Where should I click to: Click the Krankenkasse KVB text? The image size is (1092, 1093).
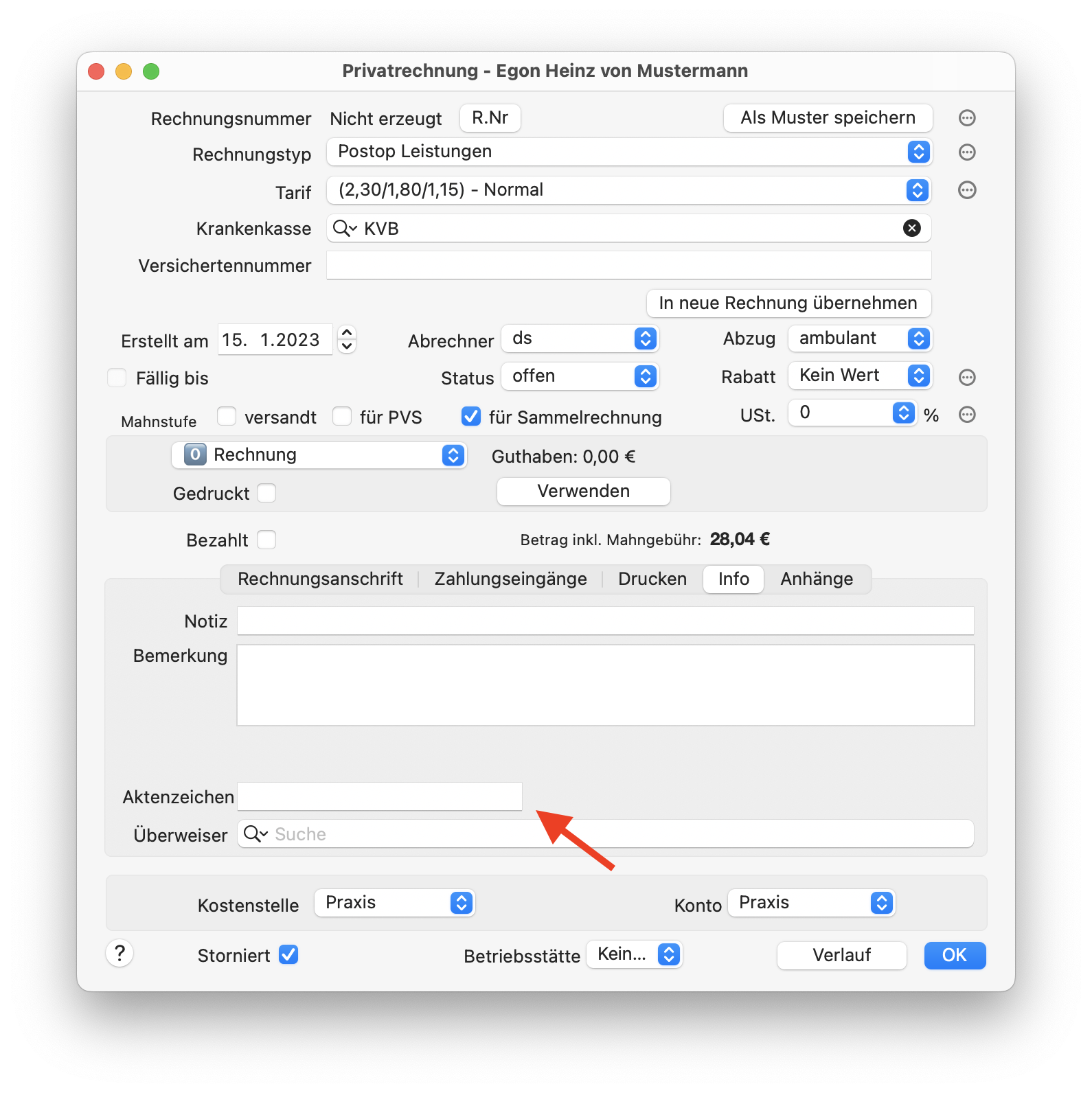point(381,229)
